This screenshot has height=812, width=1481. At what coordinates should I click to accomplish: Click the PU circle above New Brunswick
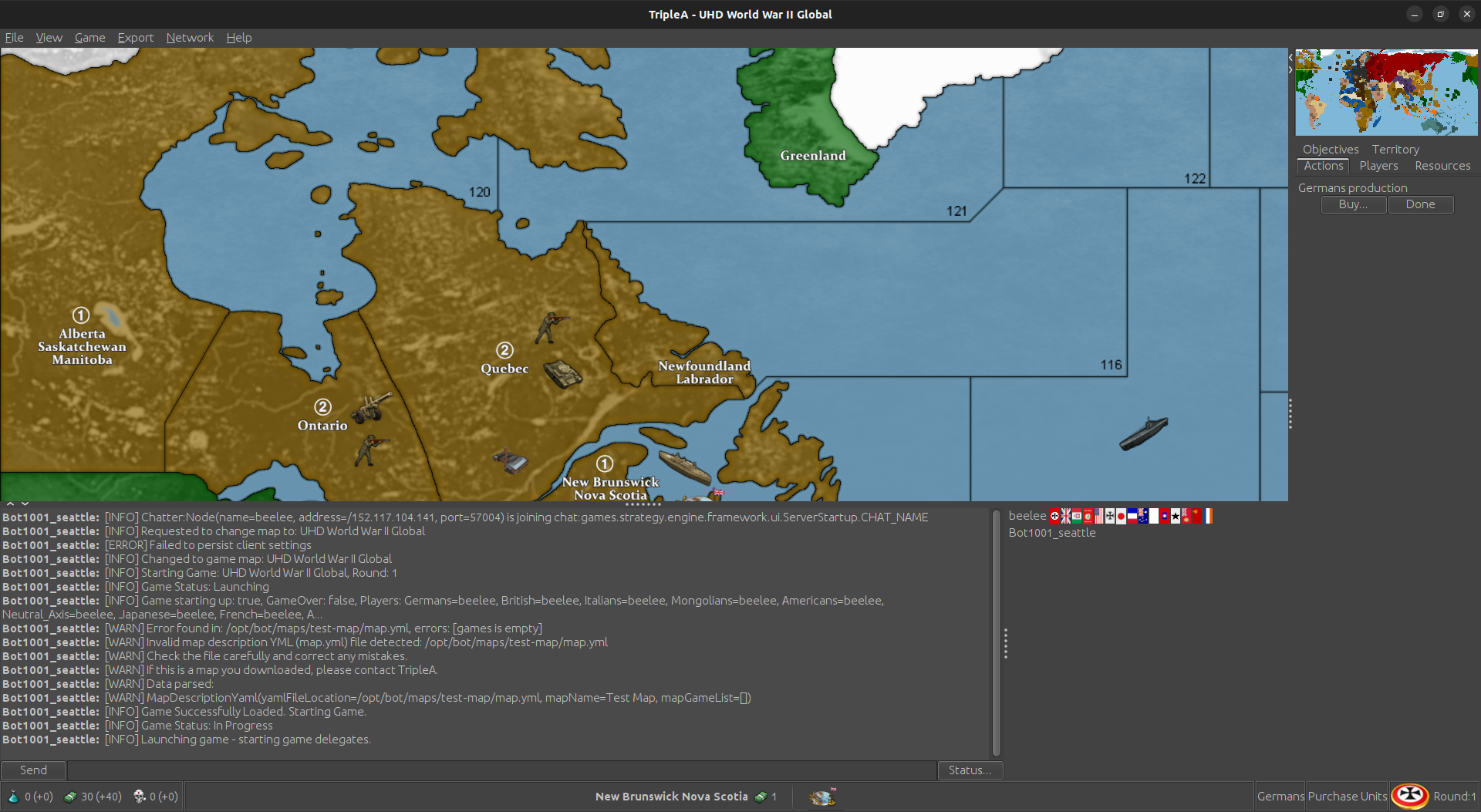point(605,463)
